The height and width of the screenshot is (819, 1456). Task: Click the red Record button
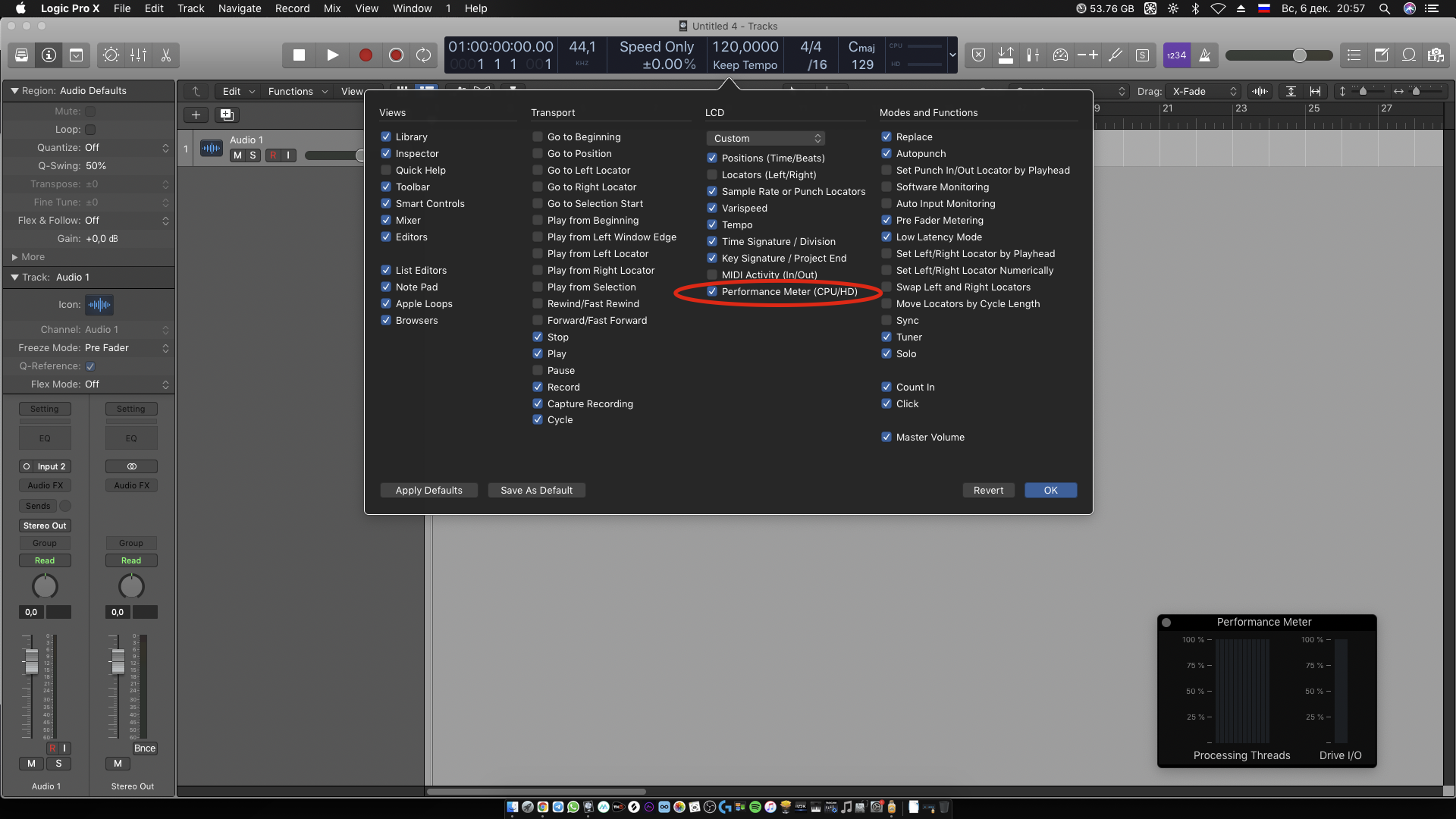(366, 55)
